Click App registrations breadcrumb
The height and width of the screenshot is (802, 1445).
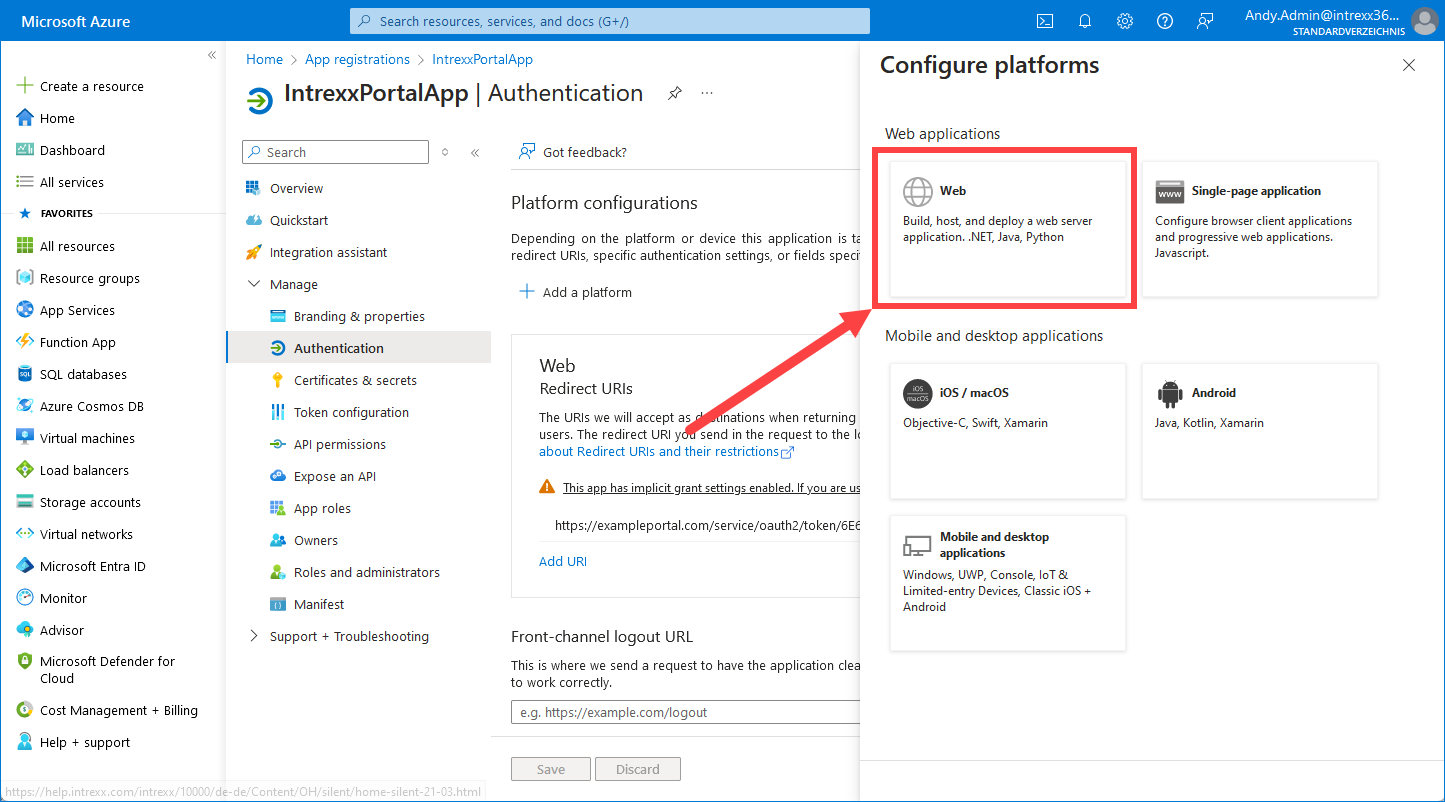357,59
